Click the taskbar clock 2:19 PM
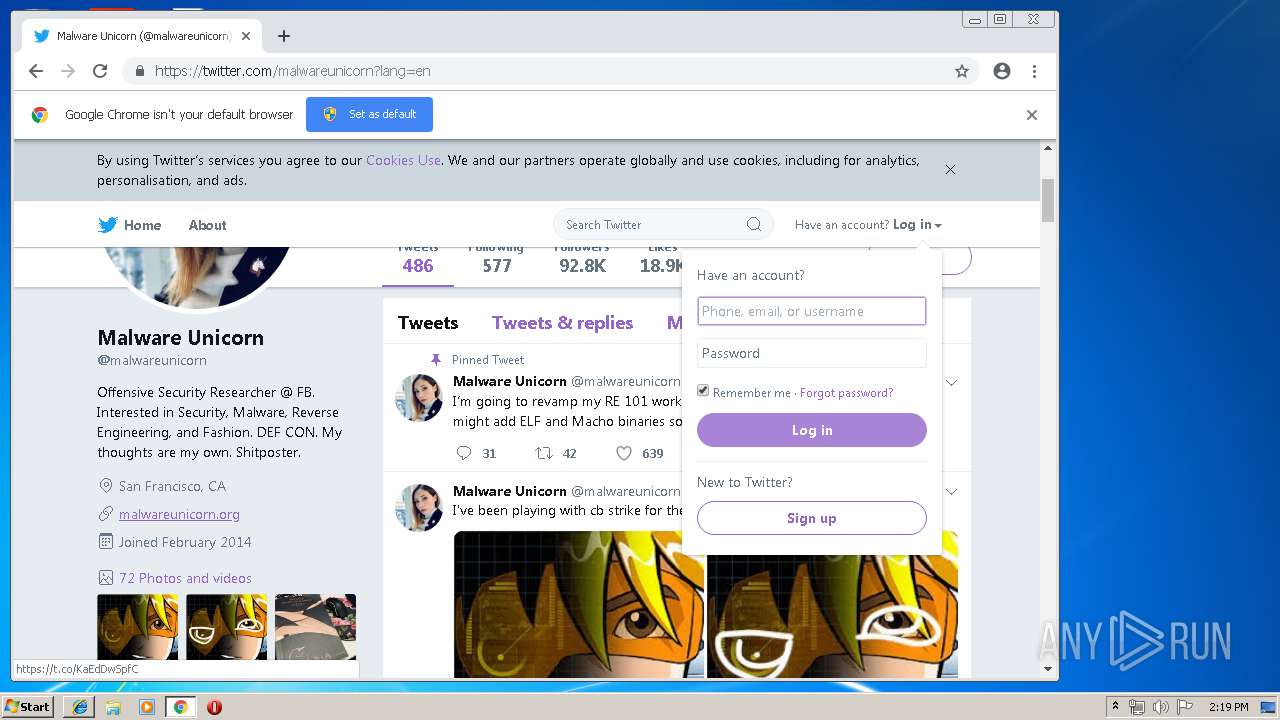The height and width of the screenshot is (720, 1280). tap(1229, 707)
